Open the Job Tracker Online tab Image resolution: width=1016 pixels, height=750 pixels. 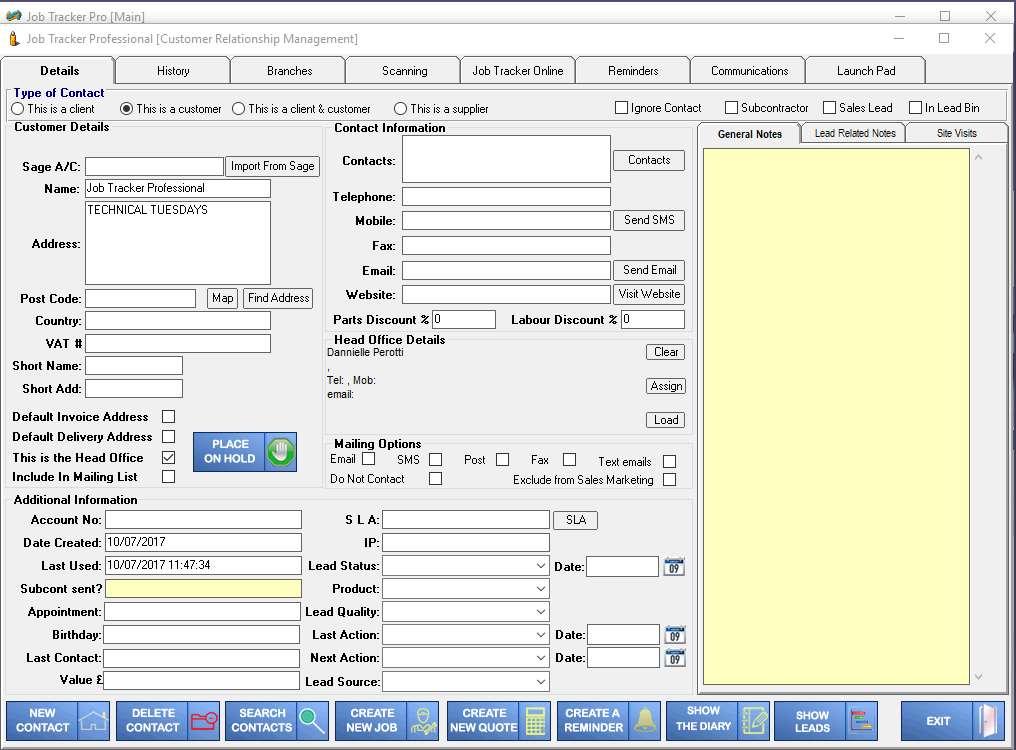click(x=518, y=71)
